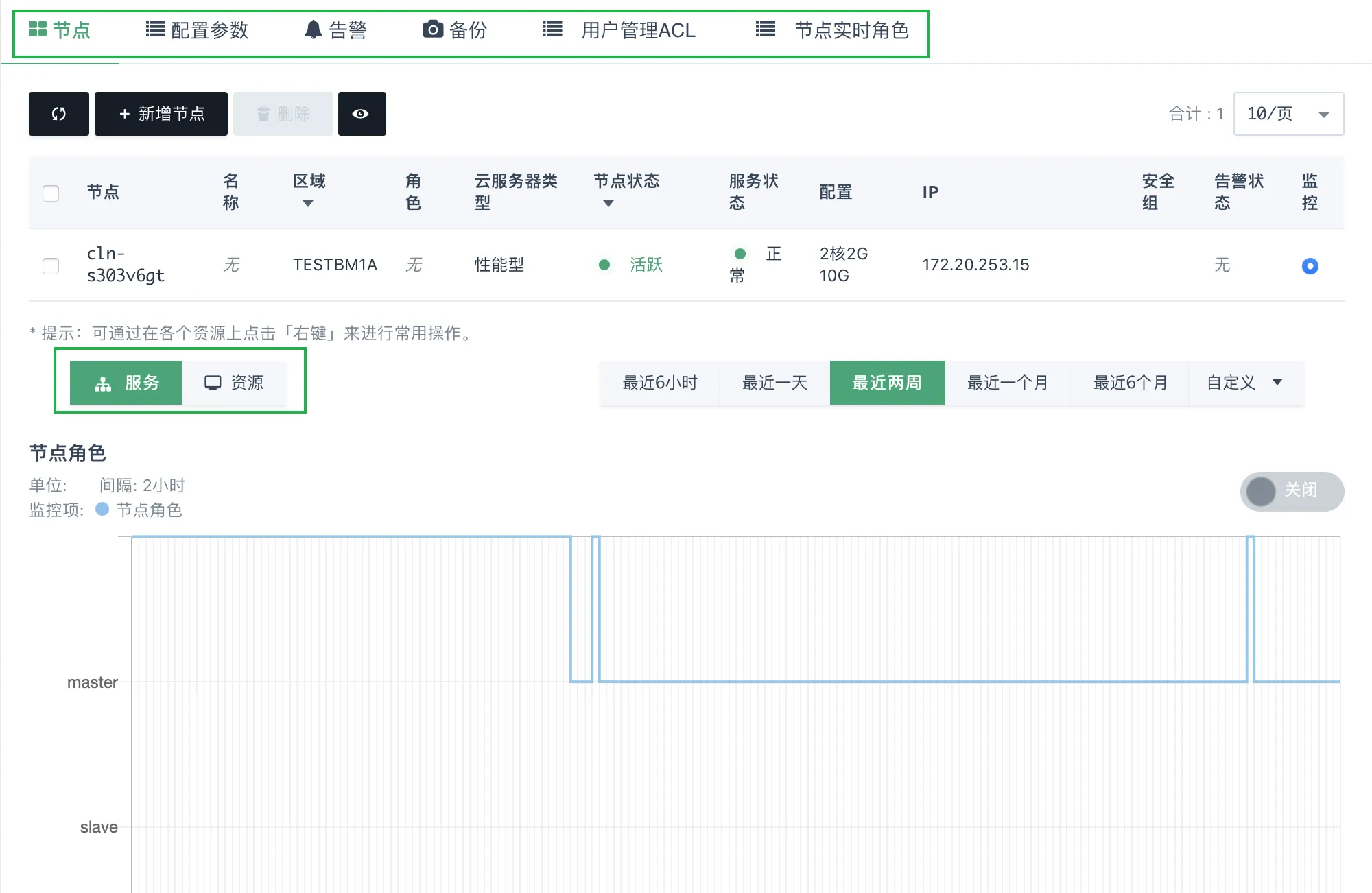Click the 新增节点 button
The height and width of the screenshot is (893, 1372).
[x=161, y=114]
